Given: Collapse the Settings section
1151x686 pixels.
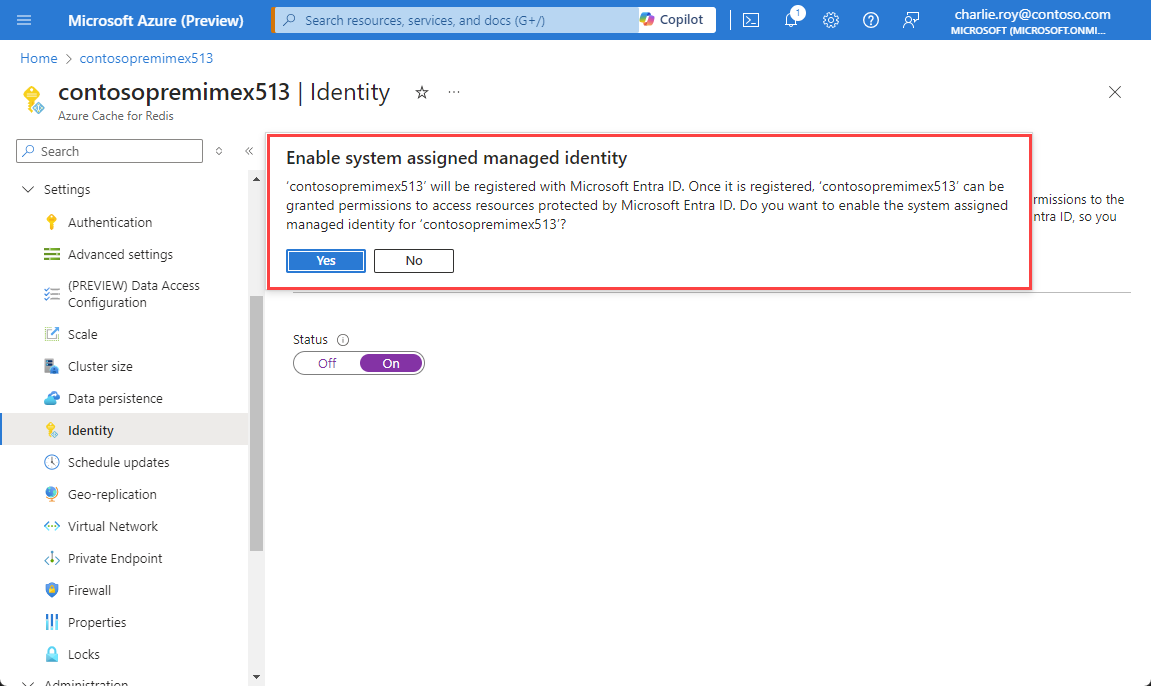Looking at the screenshot, I should [x=28, y=189].
